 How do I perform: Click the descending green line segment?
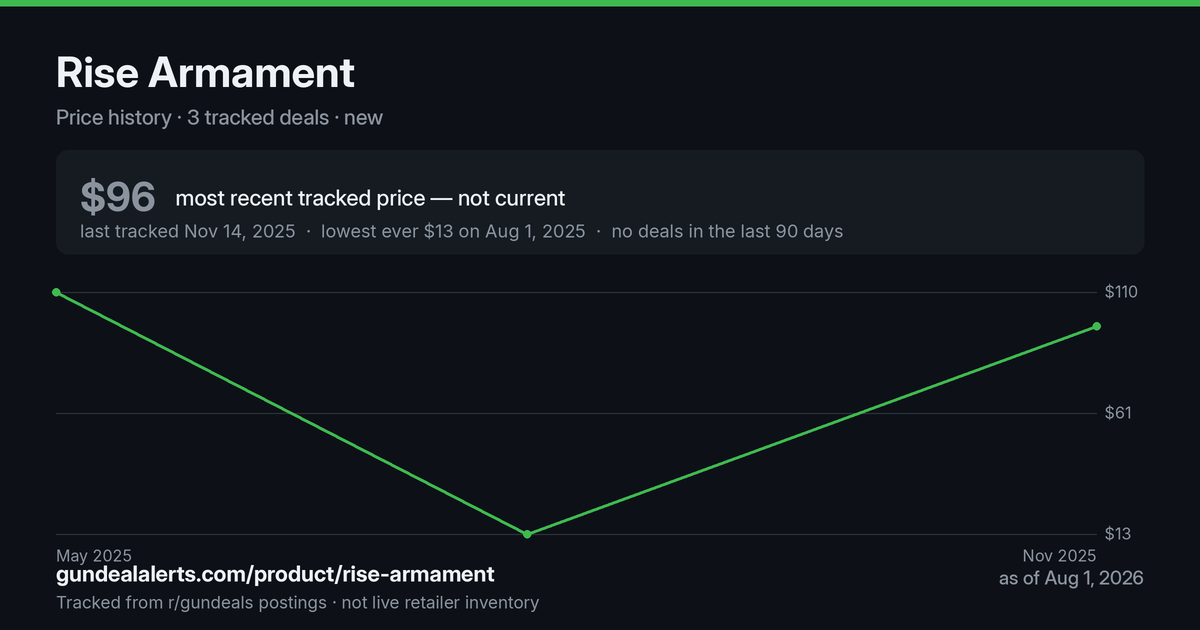[291, 413]
